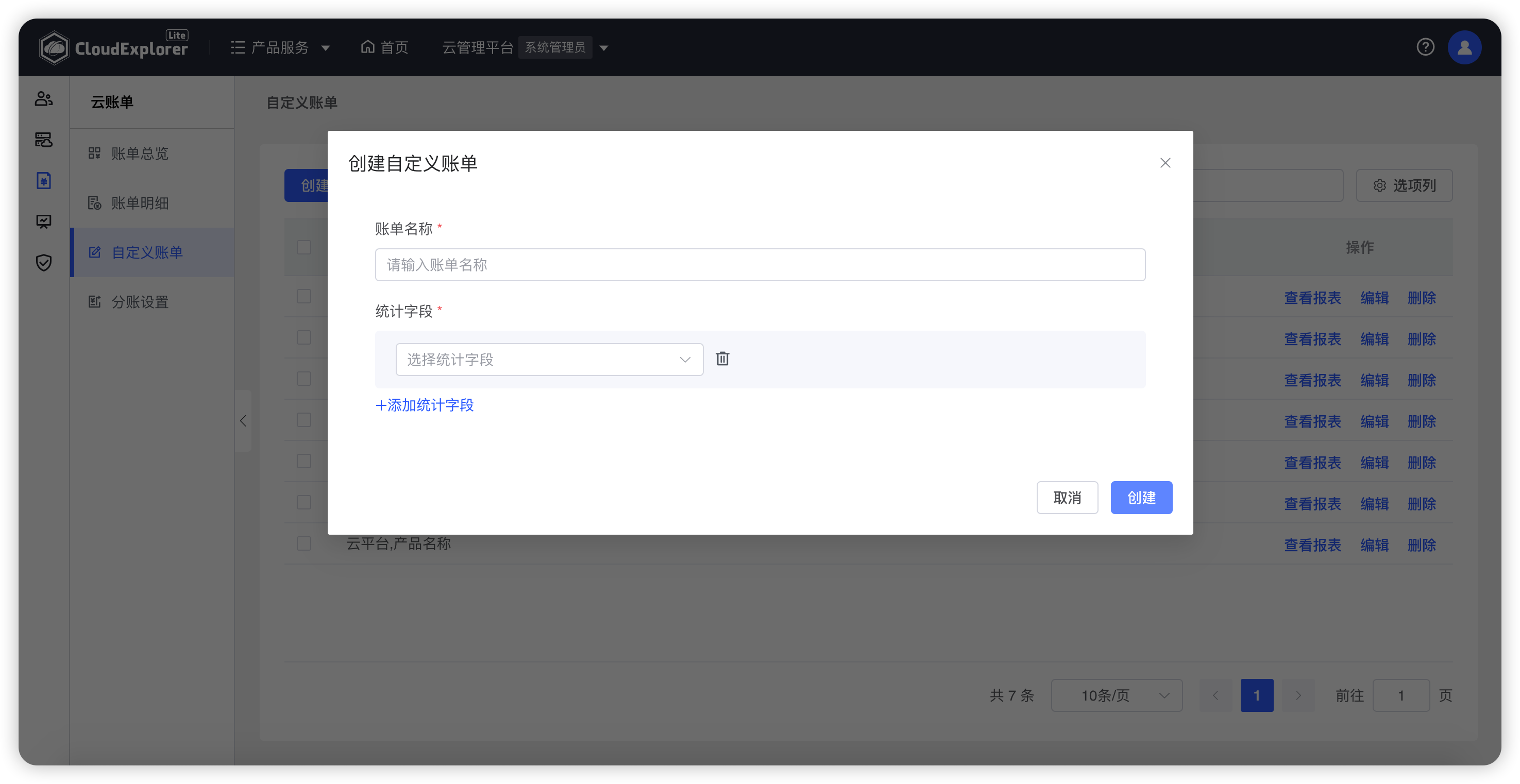Click the 创建 button to create bill
This screenshot has width=1520, height=784.
pyautogui.click(x=1141, y=497)
